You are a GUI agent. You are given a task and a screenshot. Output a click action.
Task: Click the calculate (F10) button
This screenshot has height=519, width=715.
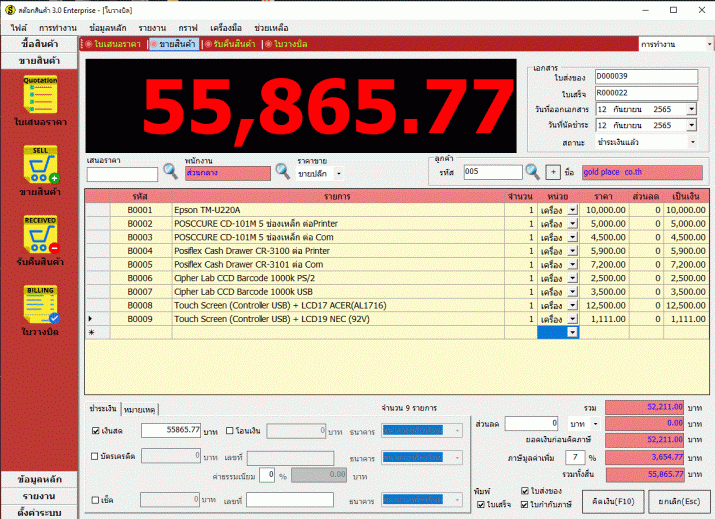click(x=613, y=502)
